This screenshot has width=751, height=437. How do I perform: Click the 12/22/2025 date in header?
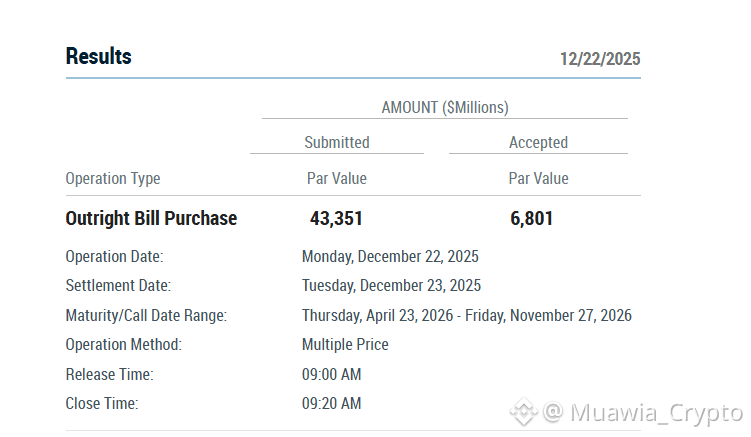tap(599, 58)
